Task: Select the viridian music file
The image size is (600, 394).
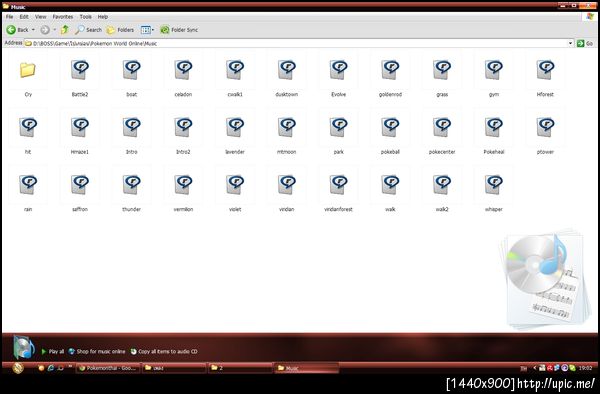Action: [x=287, y=185]
